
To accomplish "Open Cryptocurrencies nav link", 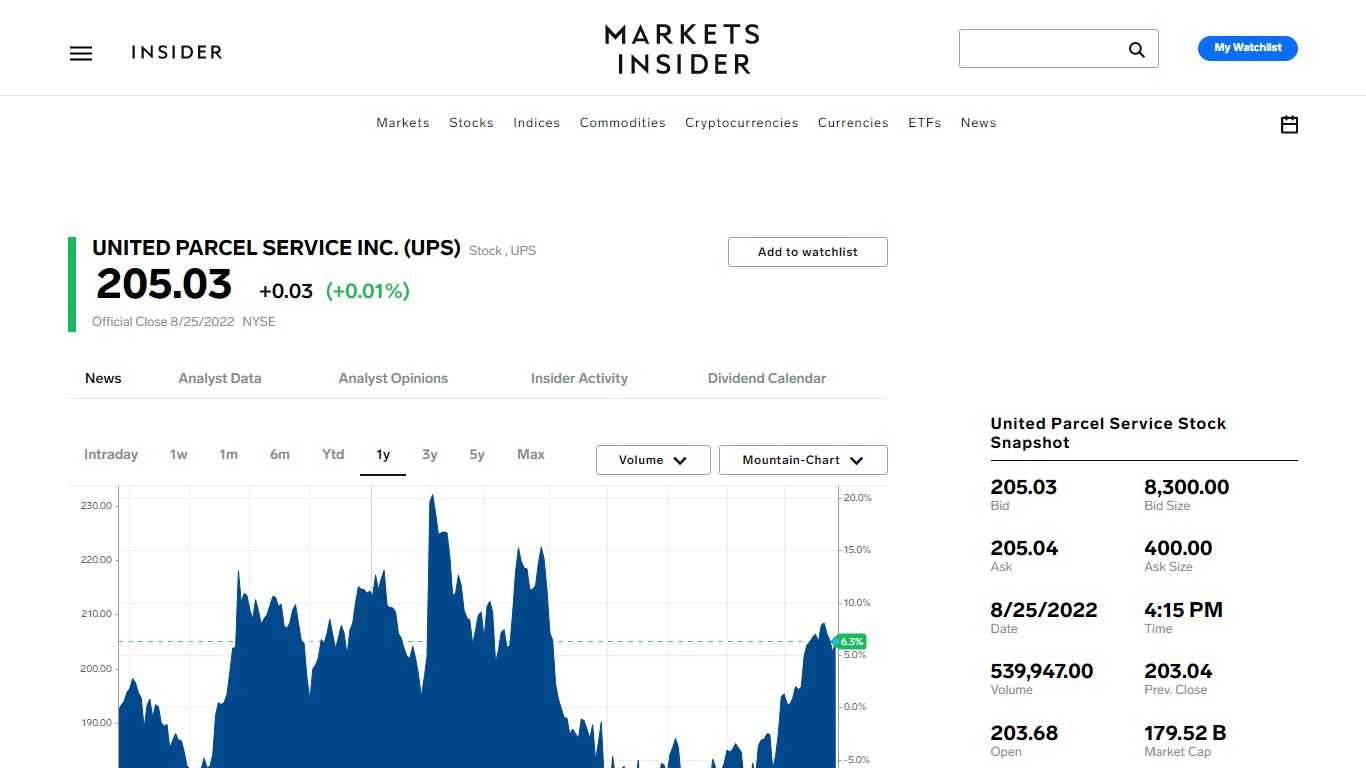I will coord(742,123).
